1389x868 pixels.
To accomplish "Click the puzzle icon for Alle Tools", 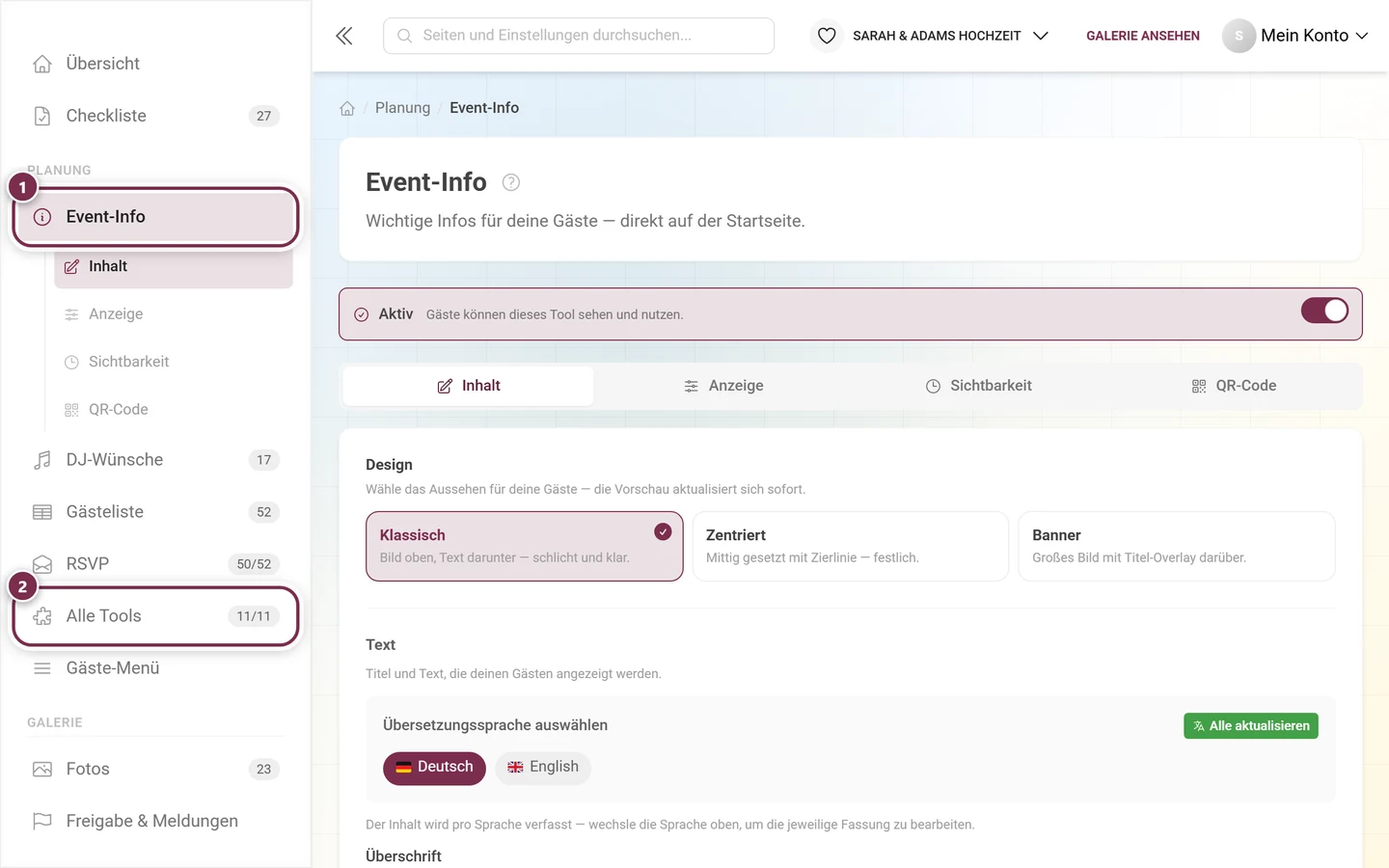I will (x=42, y=616).
